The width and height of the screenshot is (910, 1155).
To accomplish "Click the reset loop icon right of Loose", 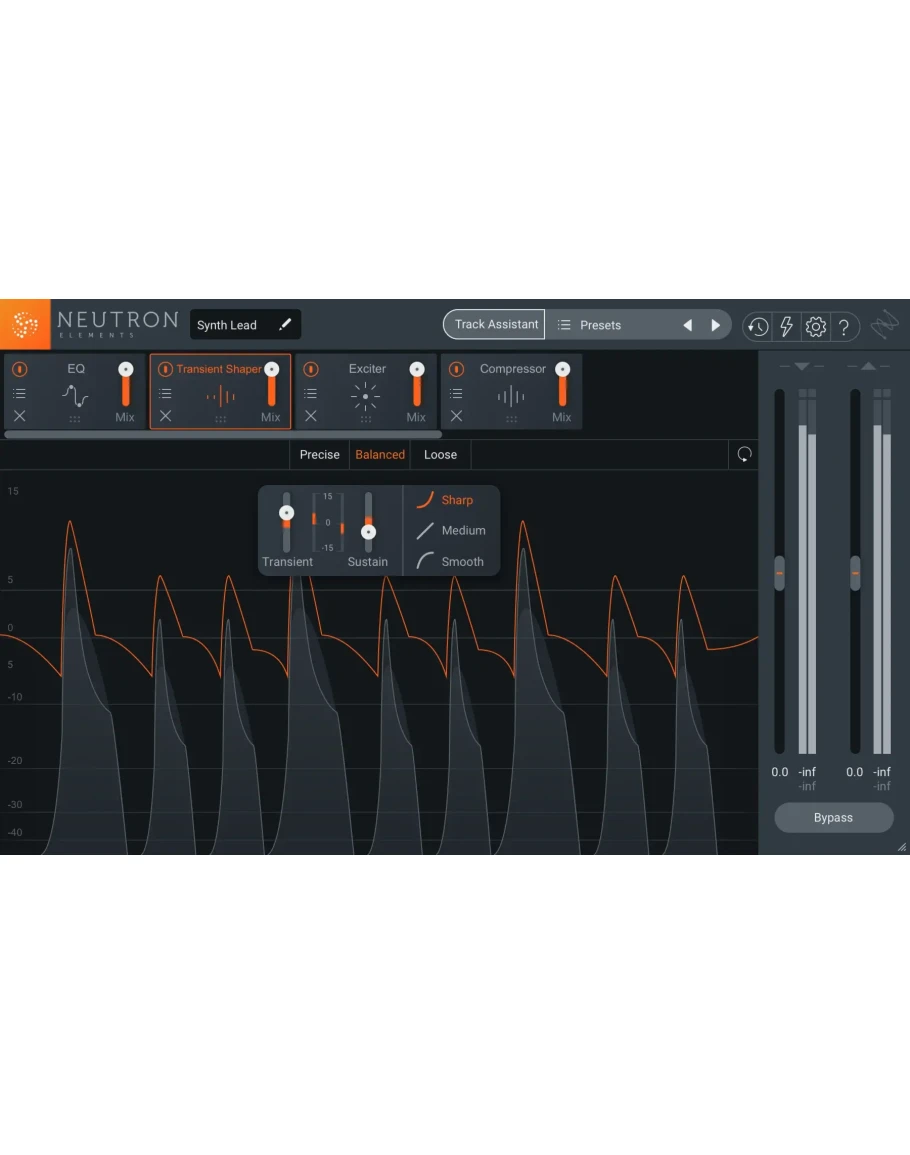I will [x=744, y=455].
